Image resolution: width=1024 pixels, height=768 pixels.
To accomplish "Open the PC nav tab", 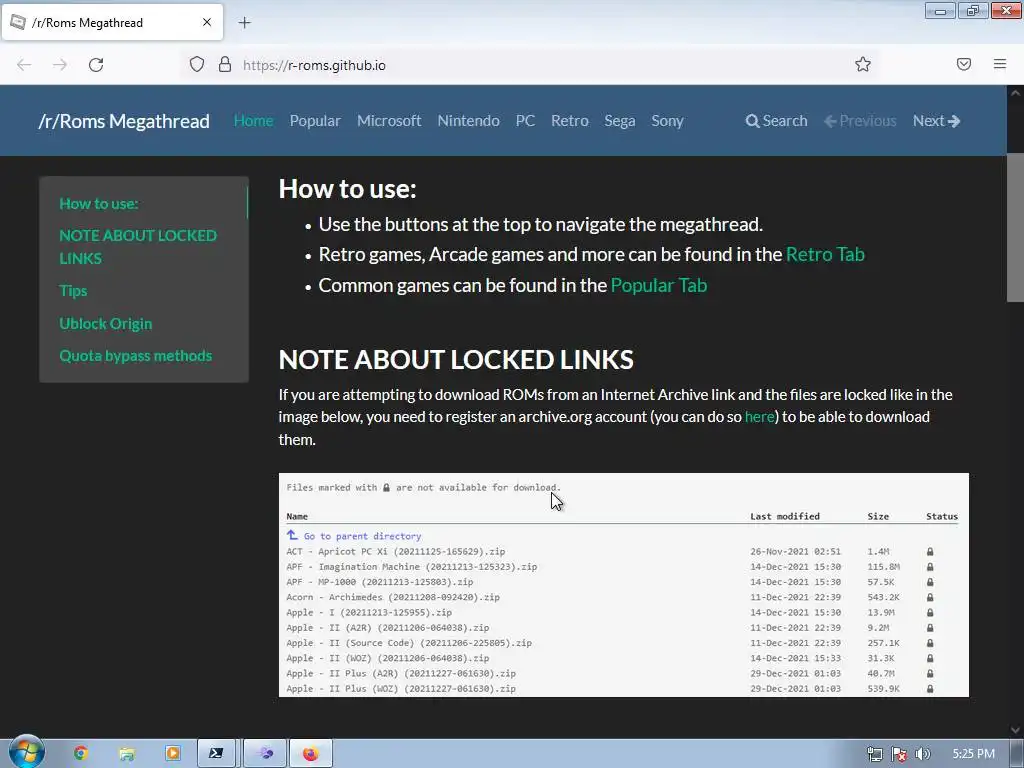I will [525, 121].
